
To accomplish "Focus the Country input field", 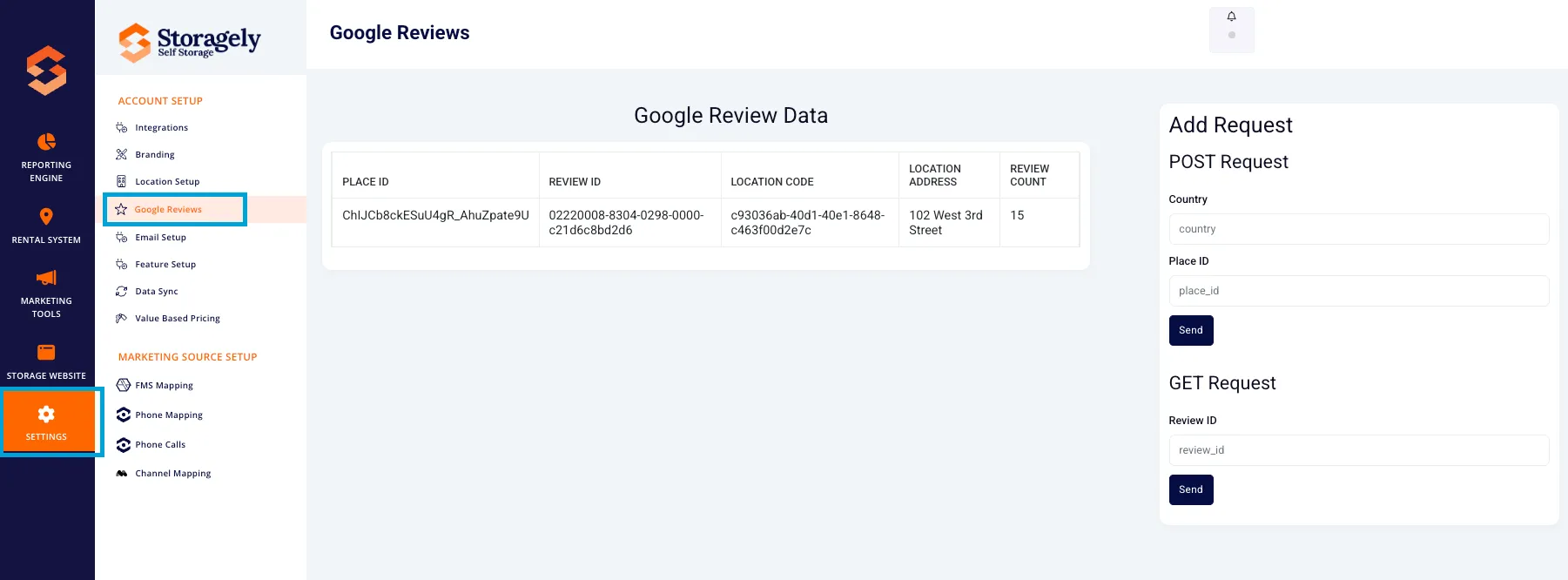I will tap(1359, 229).
